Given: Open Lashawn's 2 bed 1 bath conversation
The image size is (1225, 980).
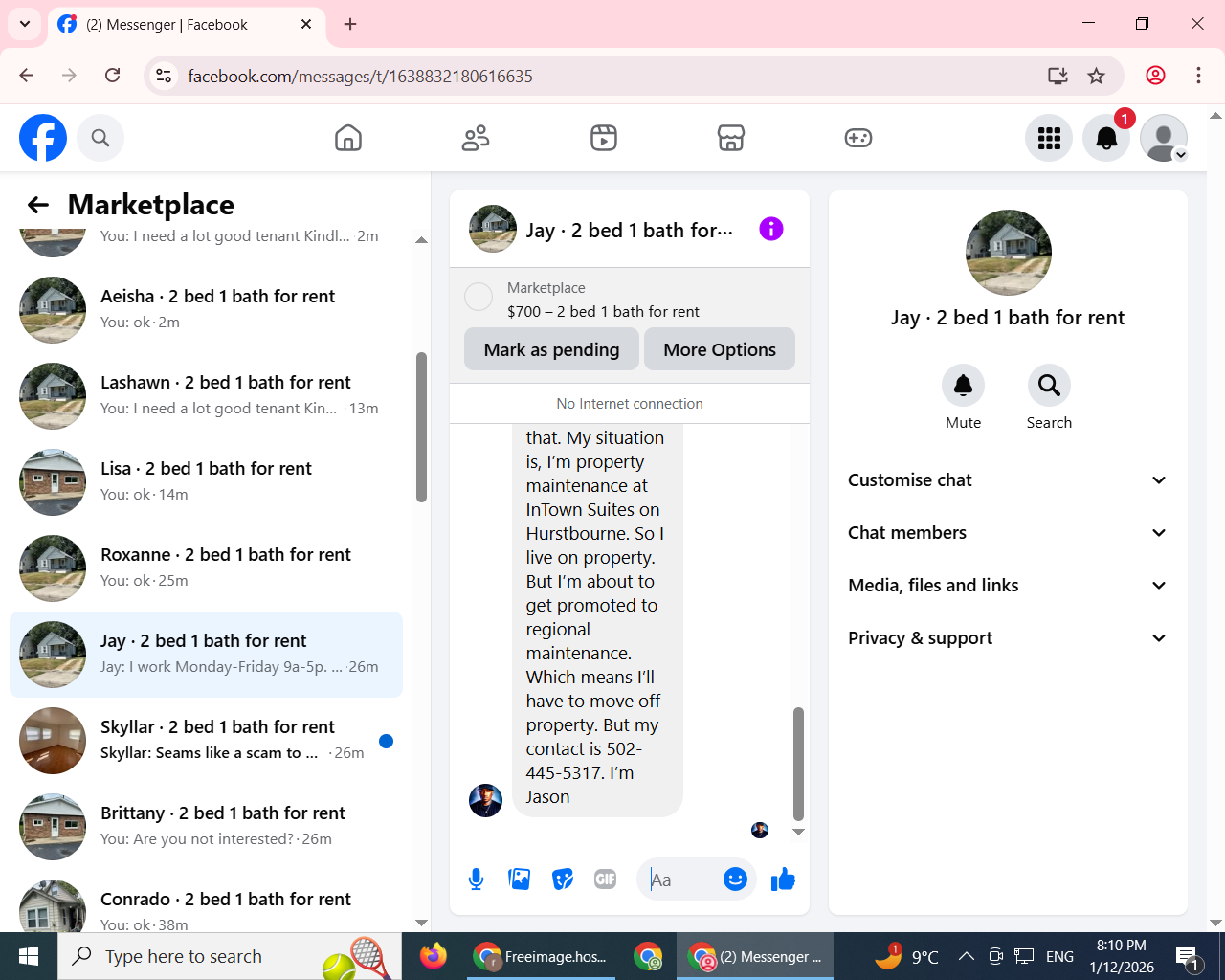Looking at the screenshot, I should pyautogui.click(x=206, y=396).
